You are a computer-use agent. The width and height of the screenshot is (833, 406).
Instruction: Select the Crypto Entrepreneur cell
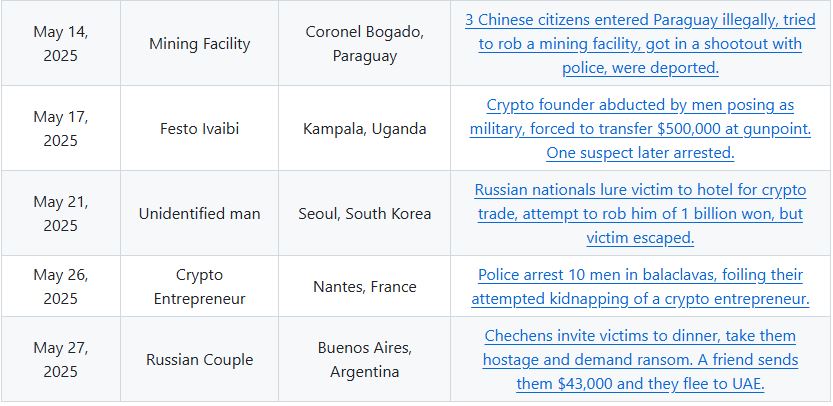pos(200,287)
